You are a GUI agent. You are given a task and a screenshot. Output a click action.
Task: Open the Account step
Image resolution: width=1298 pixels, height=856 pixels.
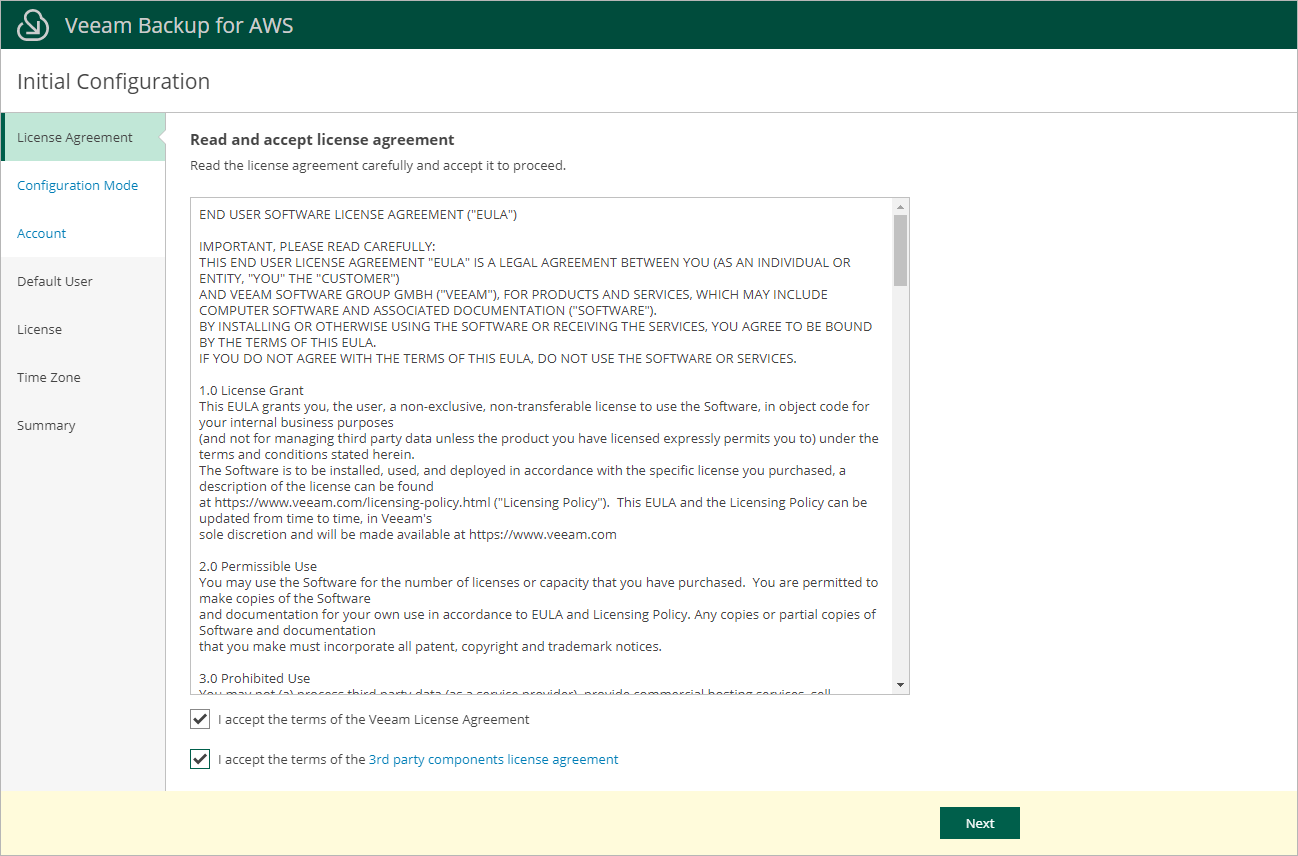click(x=83, y=233)
